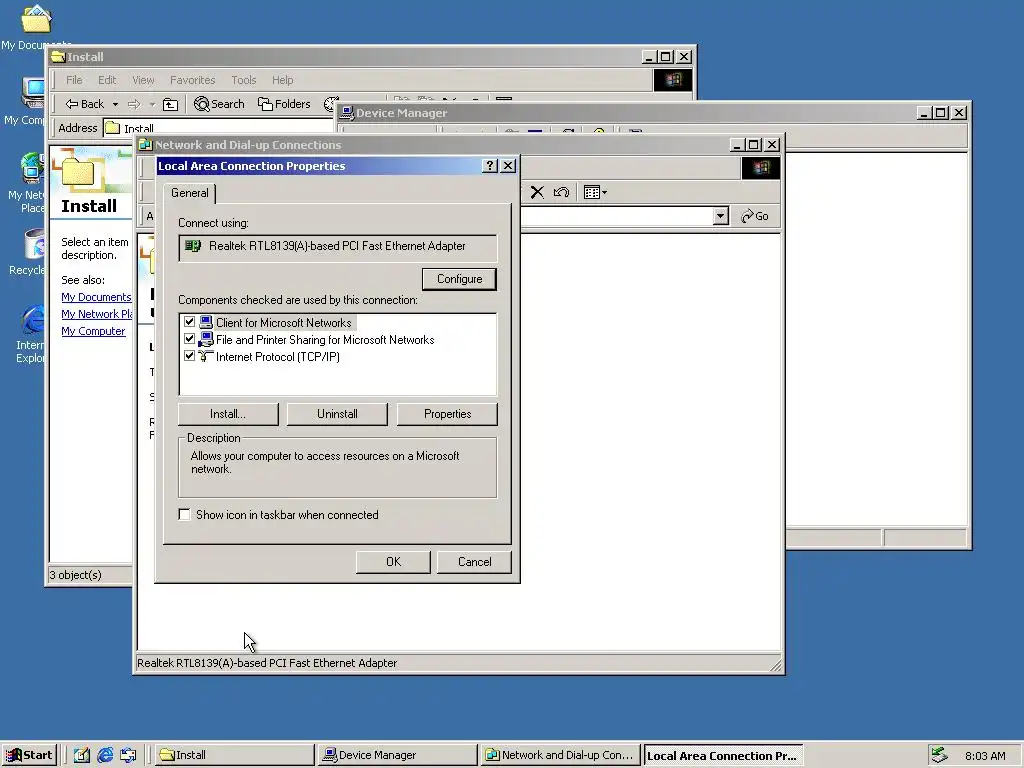The width and height of the screenshot is (1024, 768).
Task: Enable Show icon in taskbar when connected
Action: click(185, 515)
